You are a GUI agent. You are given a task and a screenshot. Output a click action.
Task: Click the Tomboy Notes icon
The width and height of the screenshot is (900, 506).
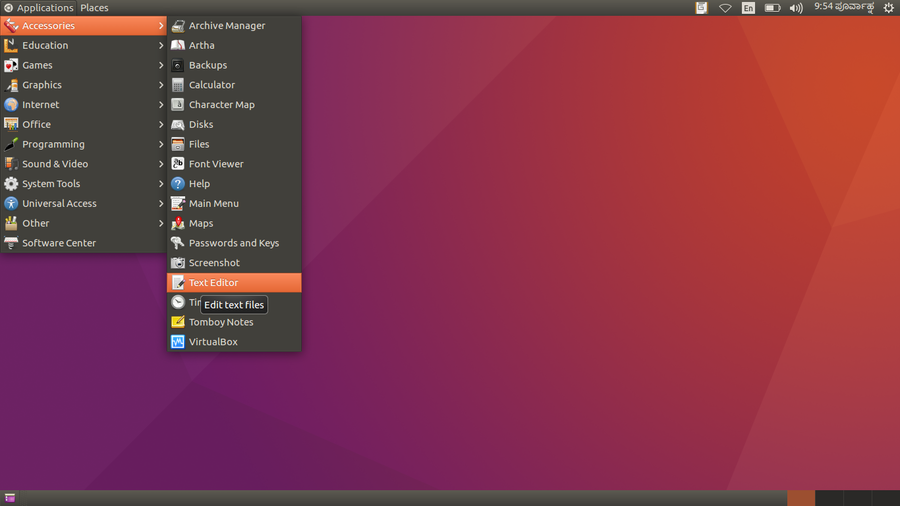(178, 322)
